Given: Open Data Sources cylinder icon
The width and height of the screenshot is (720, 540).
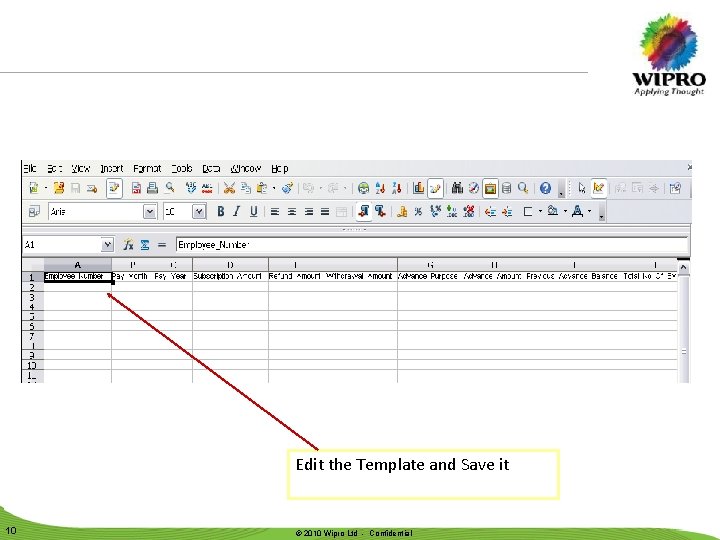Looking at the screenshot, I should (x=506, y=188).
